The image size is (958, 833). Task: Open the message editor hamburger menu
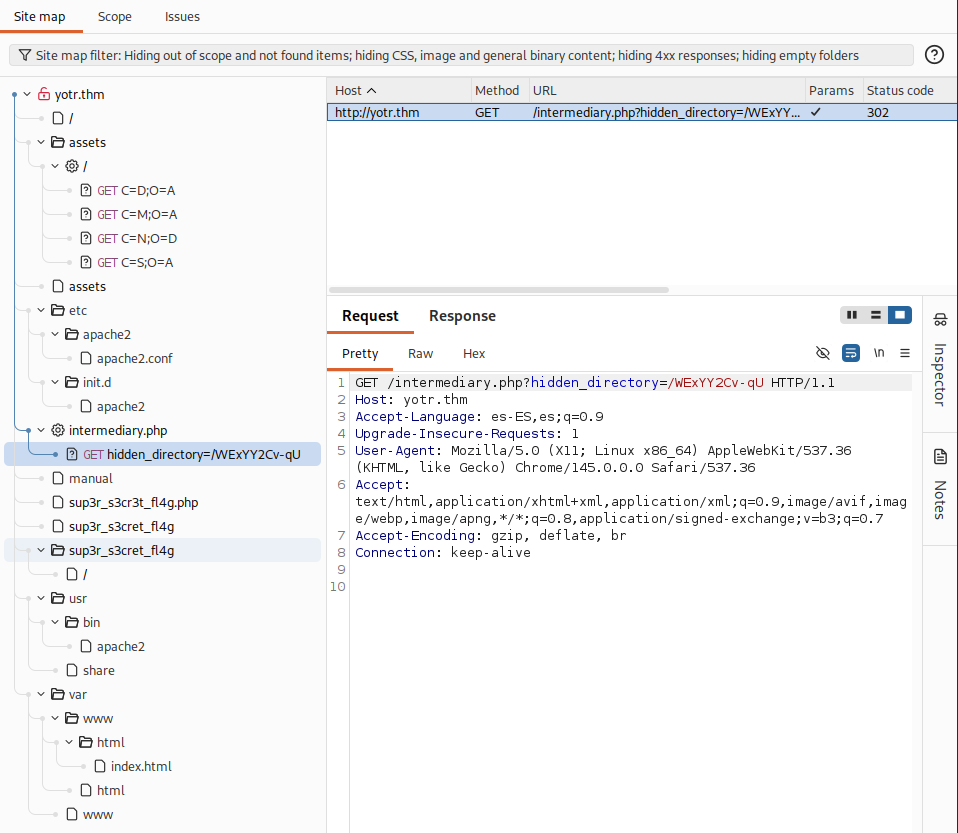905,353
